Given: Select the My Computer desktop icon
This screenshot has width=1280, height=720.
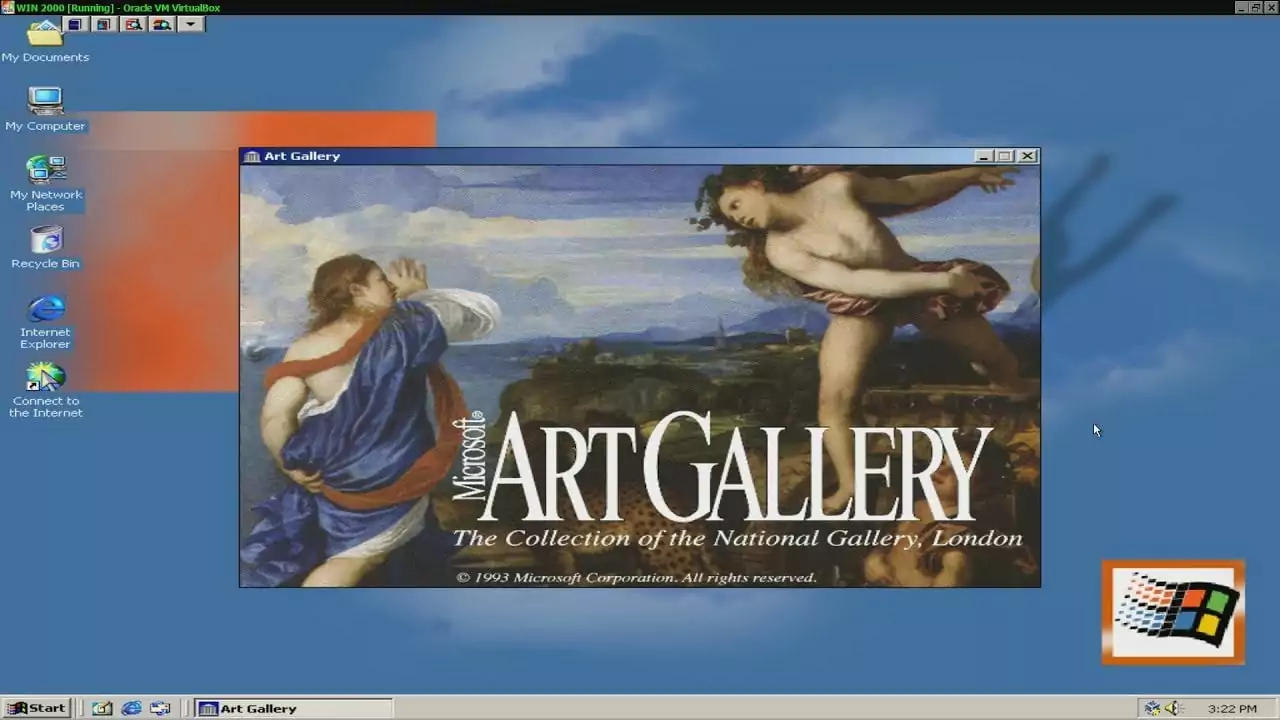Looking at the screenshot, I should click(45, 109).
